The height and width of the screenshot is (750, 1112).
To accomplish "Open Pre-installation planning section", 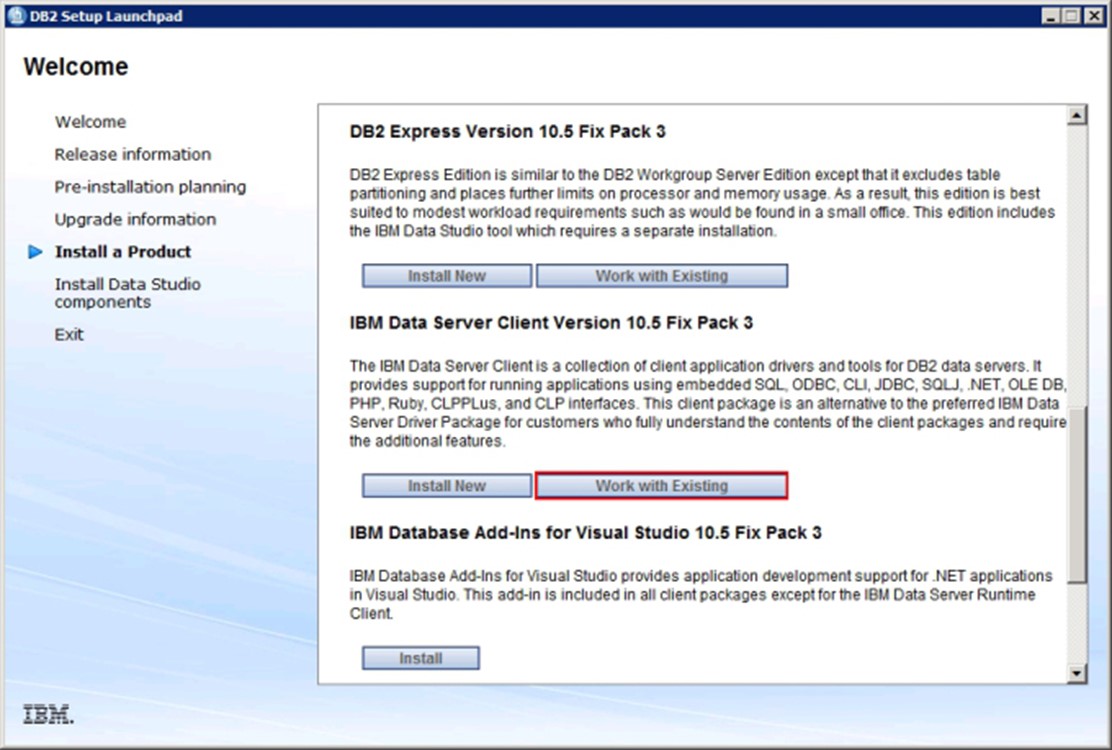I will click(x=150, y=187).
